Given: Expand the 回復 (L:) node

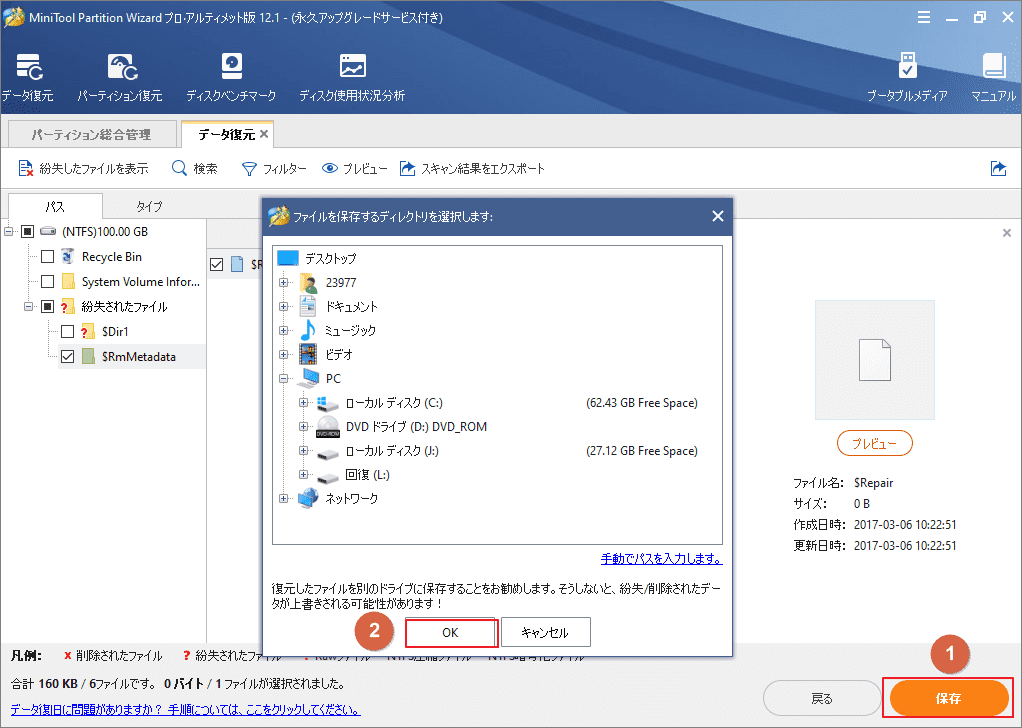Looking at the screenshot, I should (x=304, y=475).
